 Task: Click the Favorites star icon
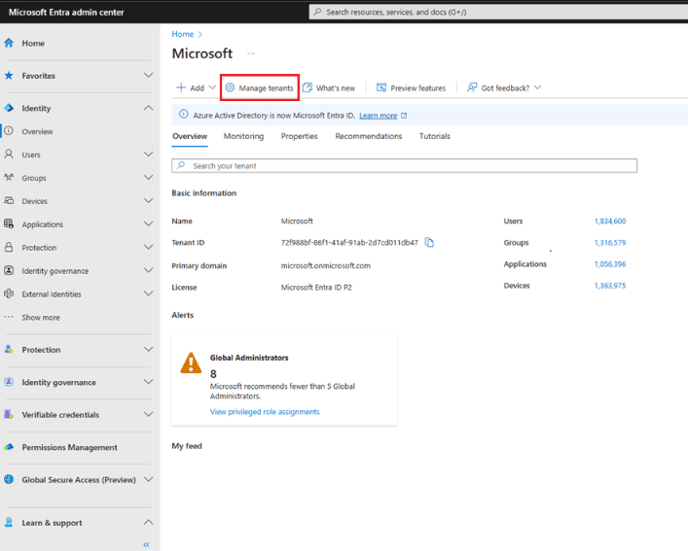coord(9,75)
